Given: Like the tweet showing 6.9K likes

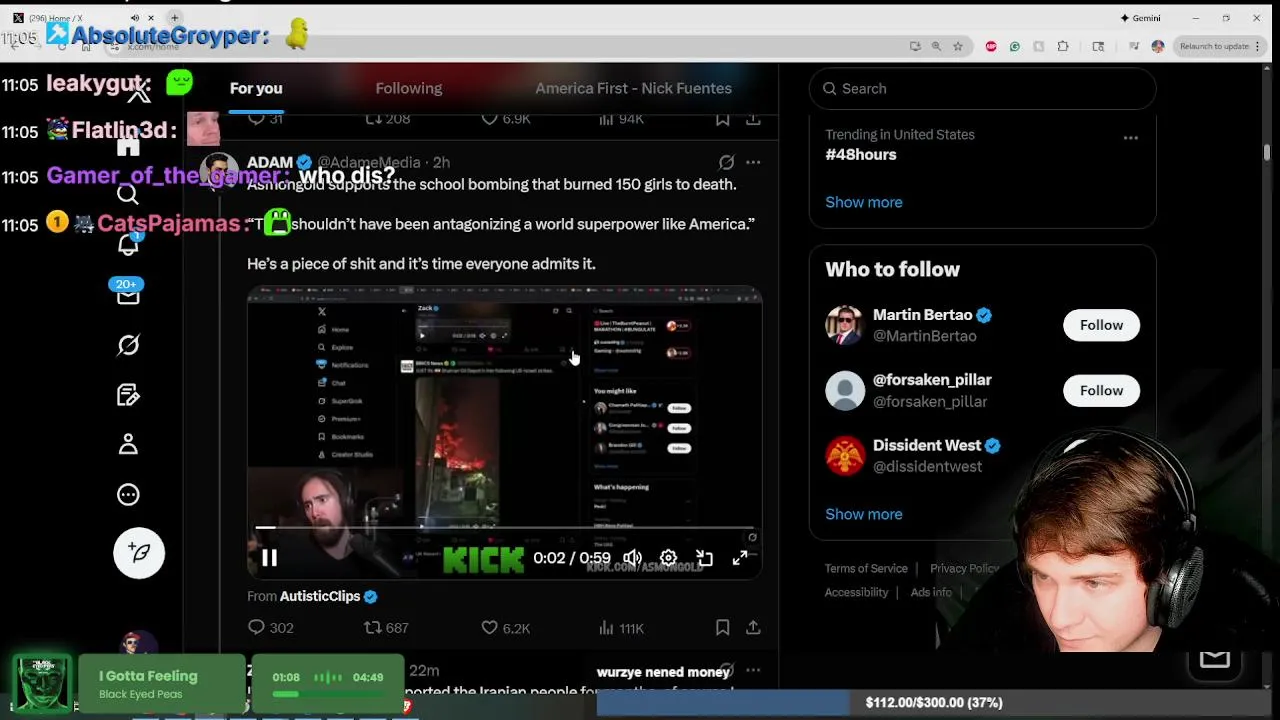Looking at the screenshot, I should tap(505, 119).
